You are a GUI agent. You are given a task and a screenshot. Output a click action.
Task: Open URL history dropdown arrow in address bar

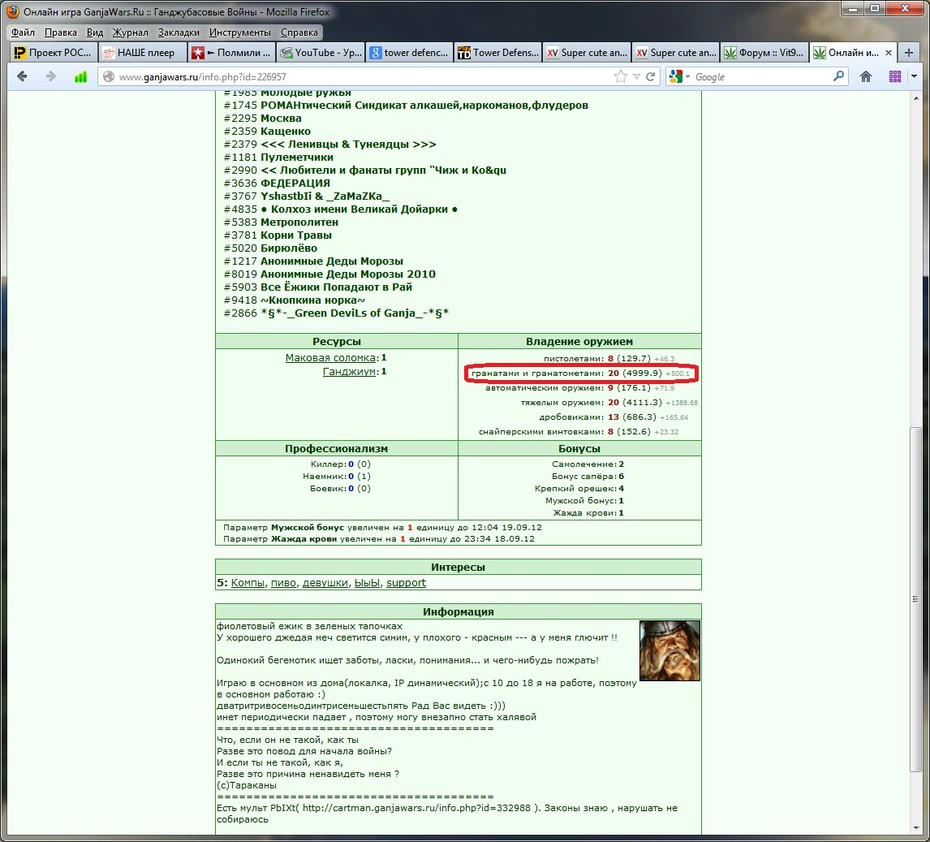pos(636,76)
